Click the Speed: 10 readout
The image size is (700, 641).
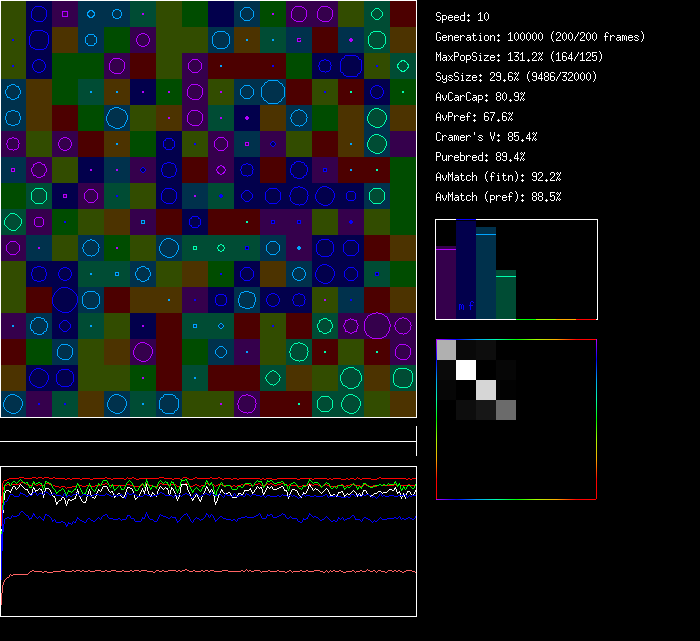[x=462, y=17]
